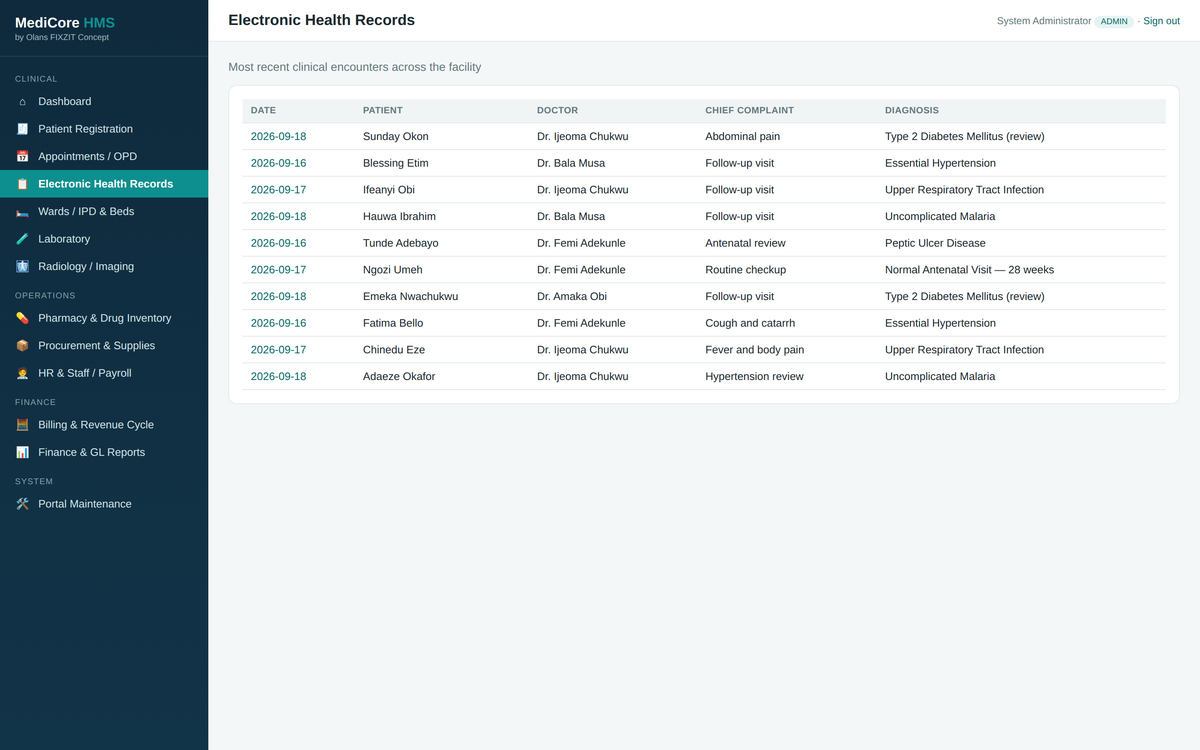Viewport: 1200px width, 750px height.
Task: Open Hauwa Ibrahim's 2026-09-18 encounter date
Action: coord(278,216)
